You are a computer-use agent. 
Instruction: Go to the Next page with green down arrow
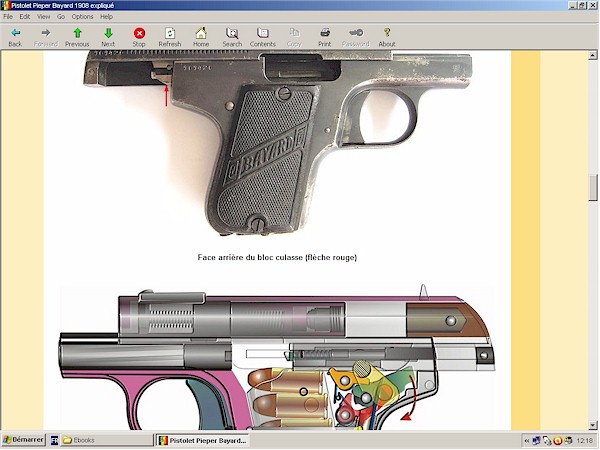pos(108,37)
